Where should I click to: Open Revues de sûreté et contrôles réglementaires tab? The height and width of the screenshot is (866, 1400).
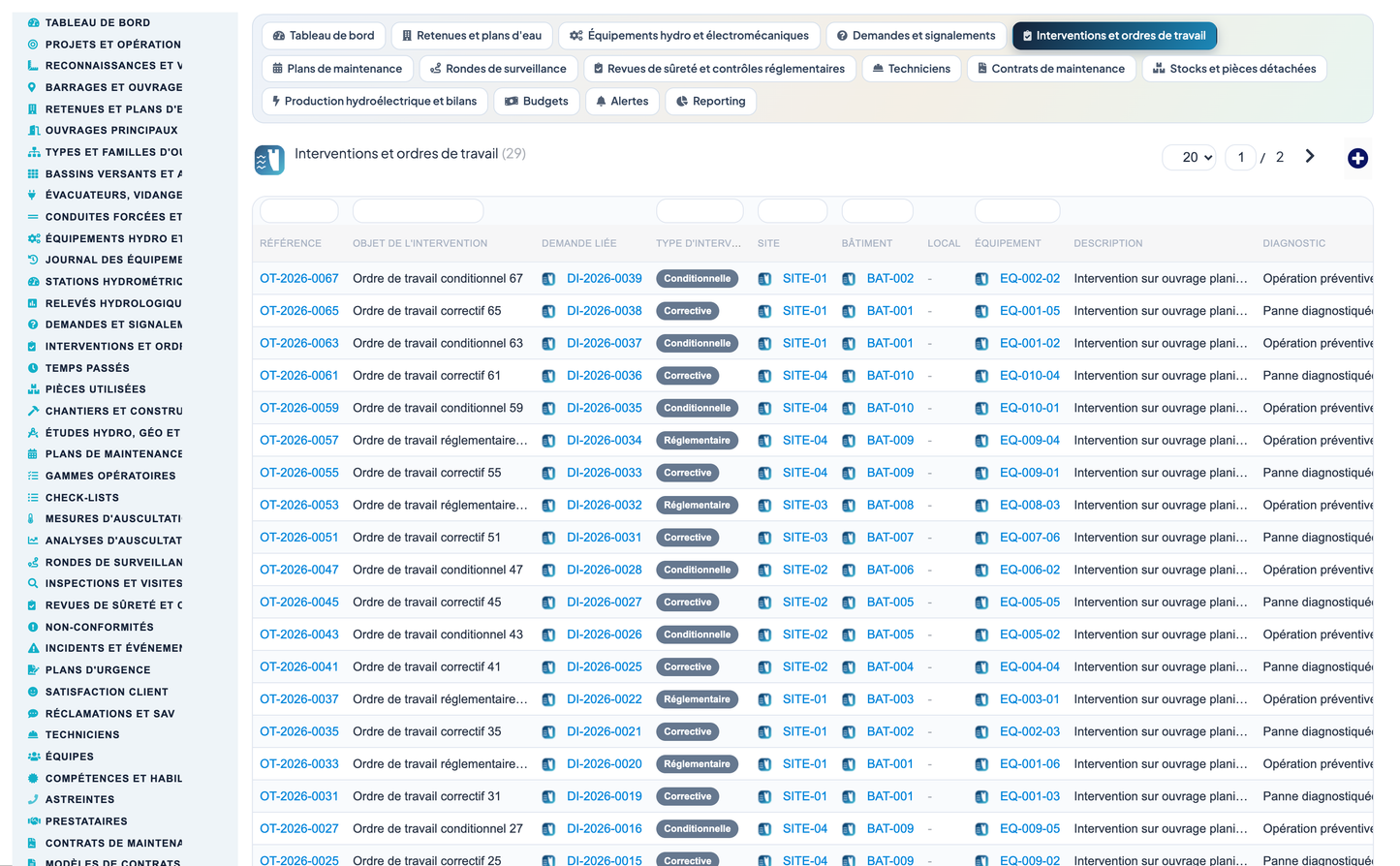coord(719,69)
